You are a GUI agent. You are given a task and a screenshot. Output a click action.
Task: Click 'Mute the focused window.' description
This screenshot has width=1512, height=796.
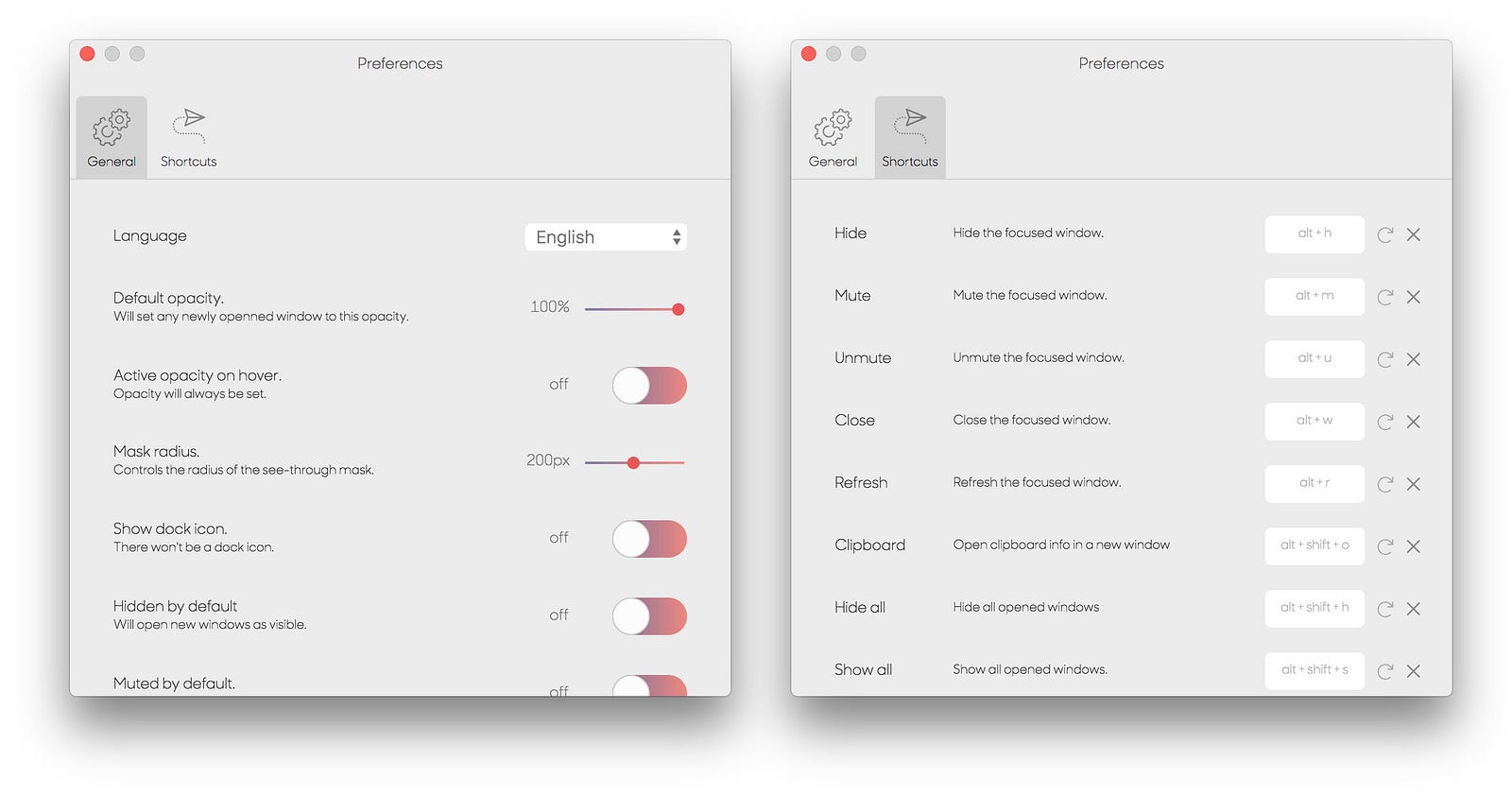pos(1030,295)
